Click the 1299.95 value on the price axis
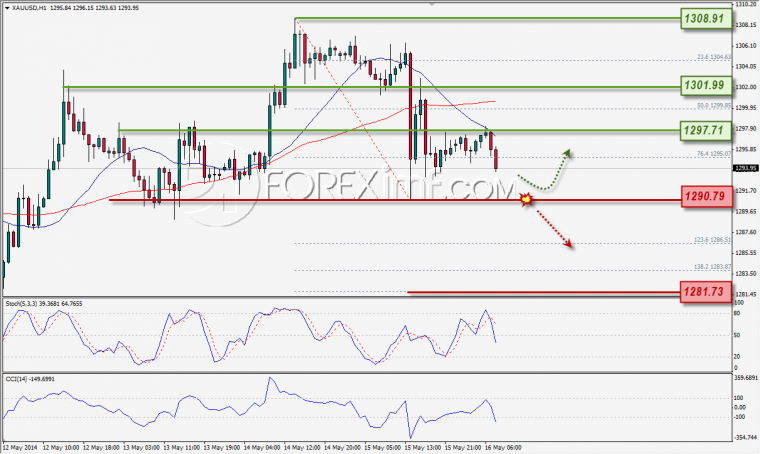This screenshot has width=760, height=454. pos(745,108)
